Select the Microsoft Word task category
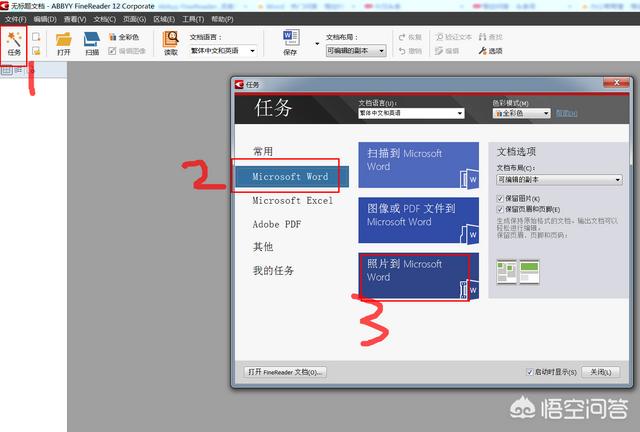Viewport: 640px width, 432px height. pos(291,176)
